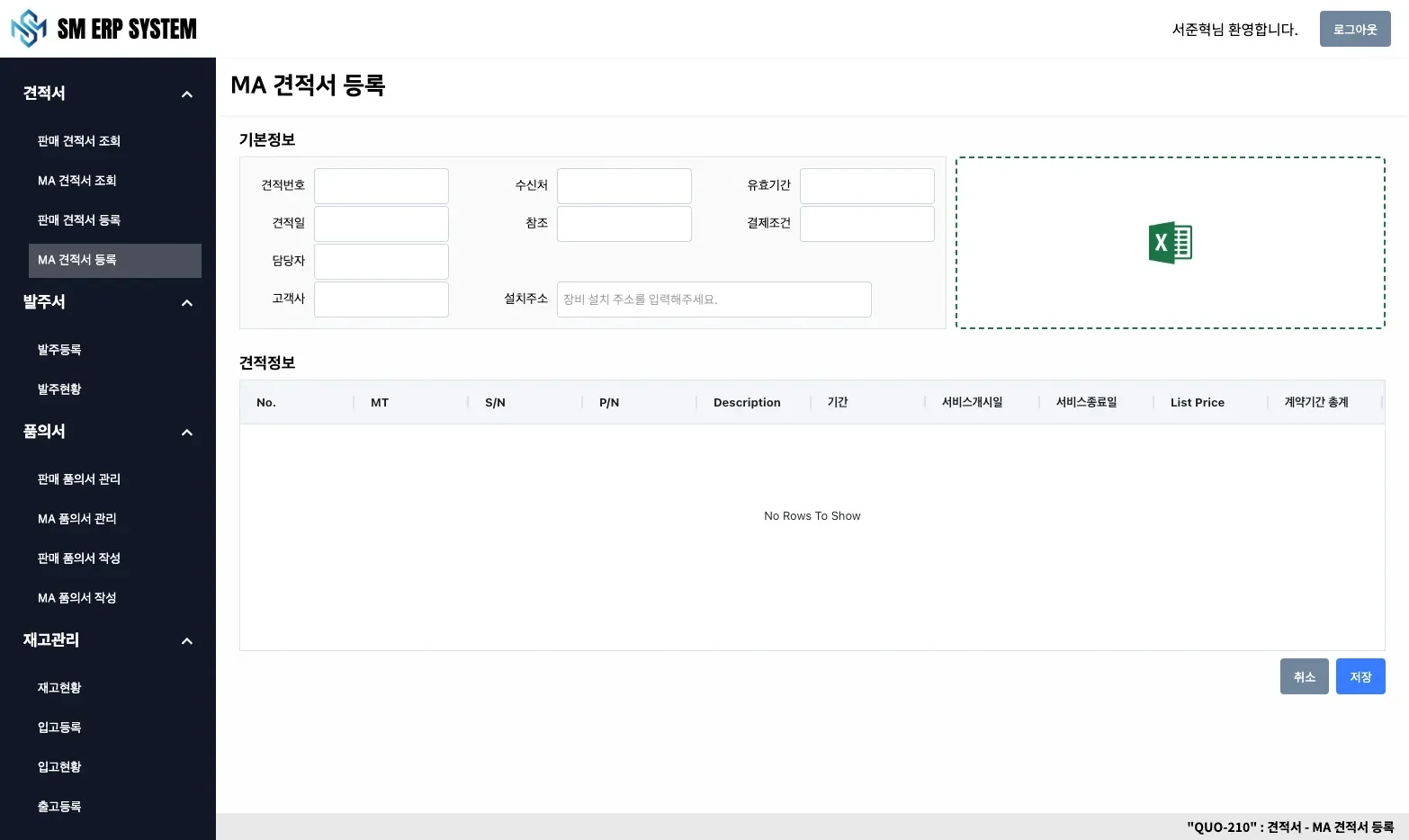
Task: Focus the 유효기간 input field
Action: (x=867, y=186)
